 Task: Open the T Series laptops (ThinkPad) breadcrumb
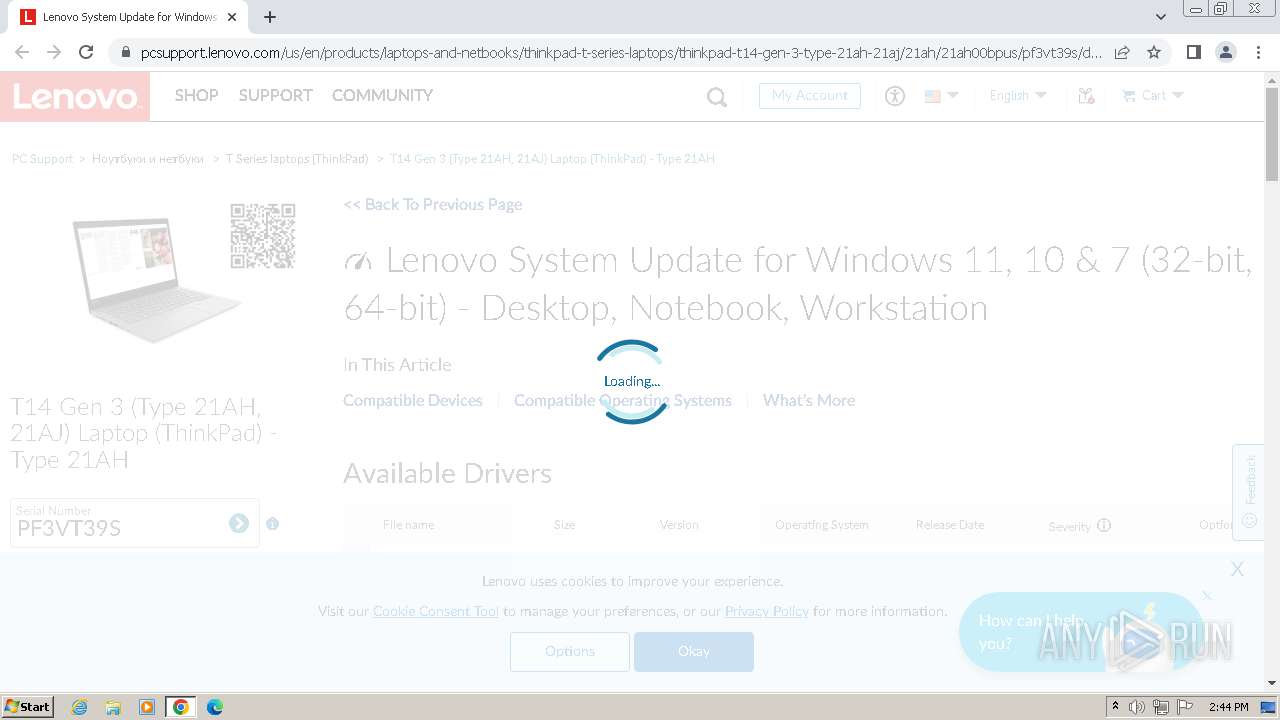coord(297,159)
